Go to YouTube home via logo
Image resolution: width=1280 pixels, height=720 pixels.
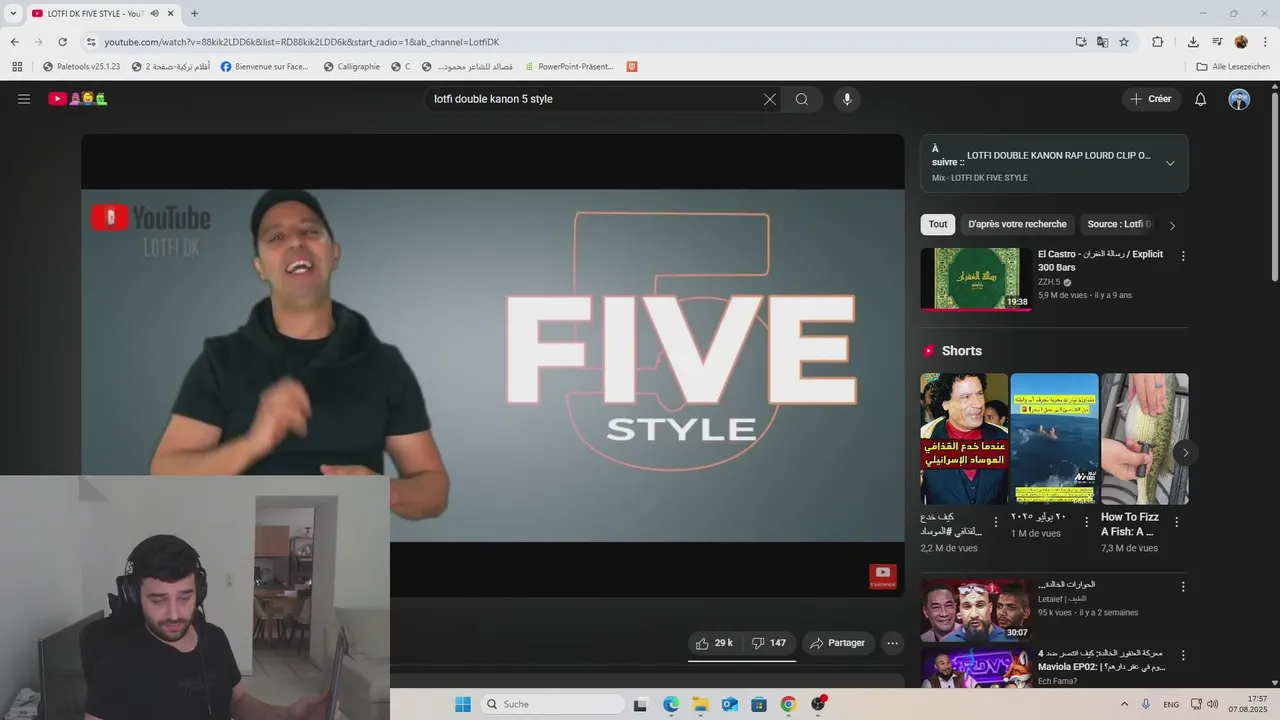click(78, 99)
